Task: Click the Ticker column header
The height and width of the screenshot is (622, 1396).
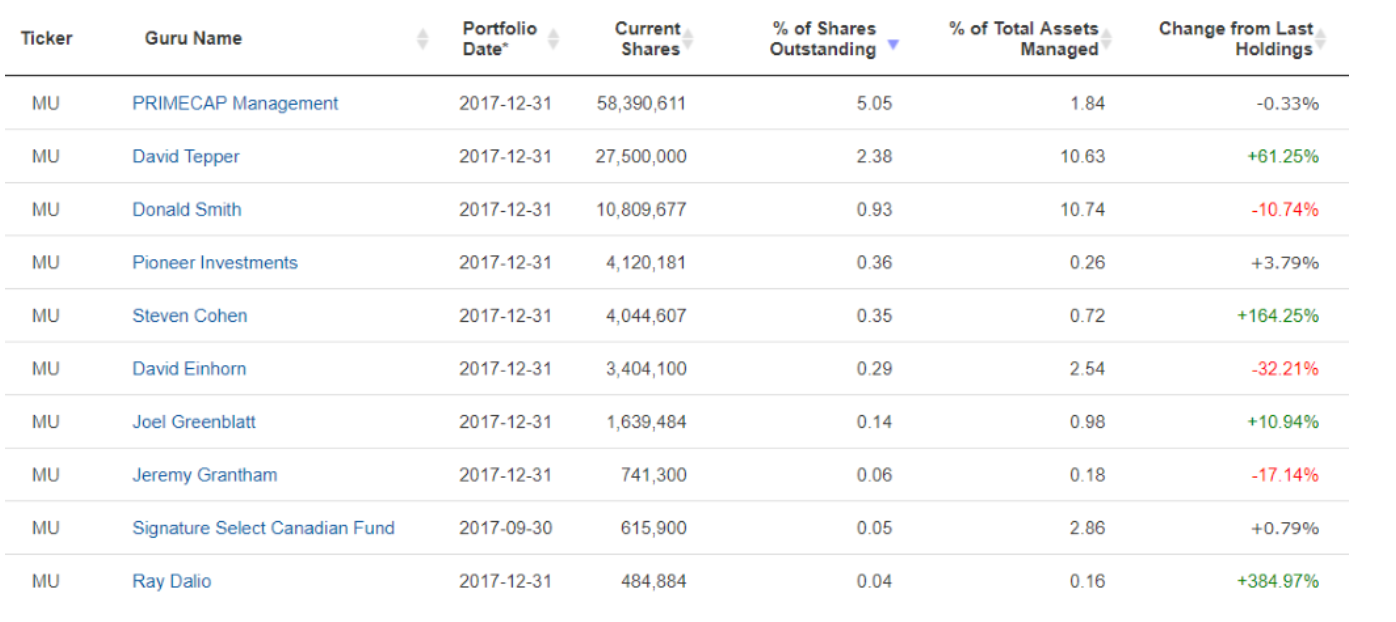Action: (x=46, y=38)
